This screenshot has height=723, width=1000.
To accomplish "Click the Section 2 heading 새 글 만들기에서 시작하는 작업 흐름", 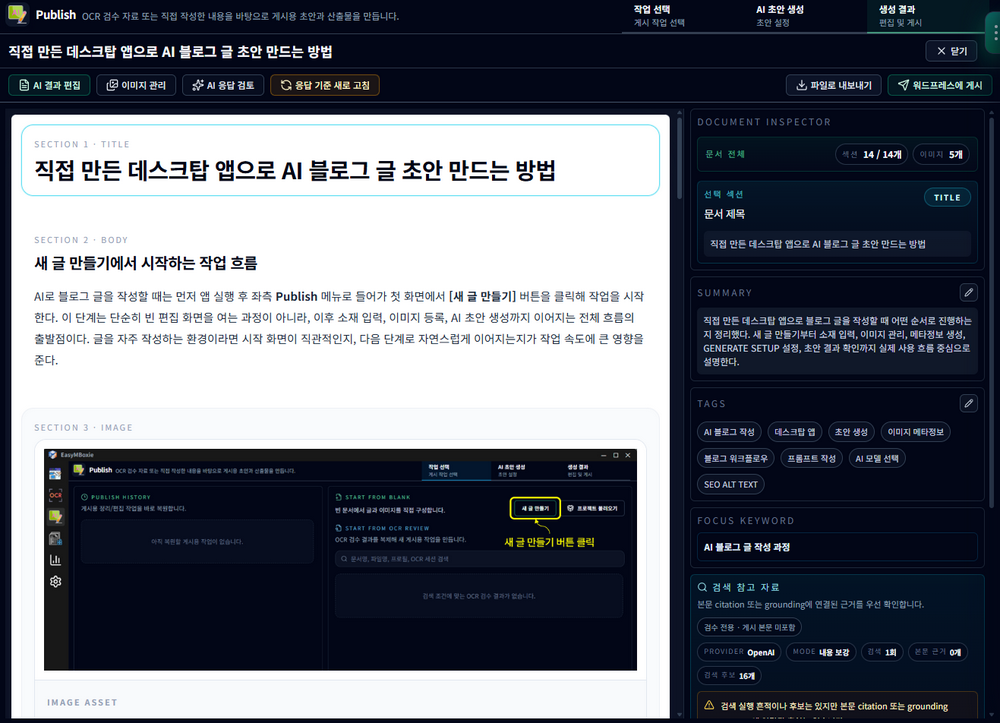I will (146, 263).
